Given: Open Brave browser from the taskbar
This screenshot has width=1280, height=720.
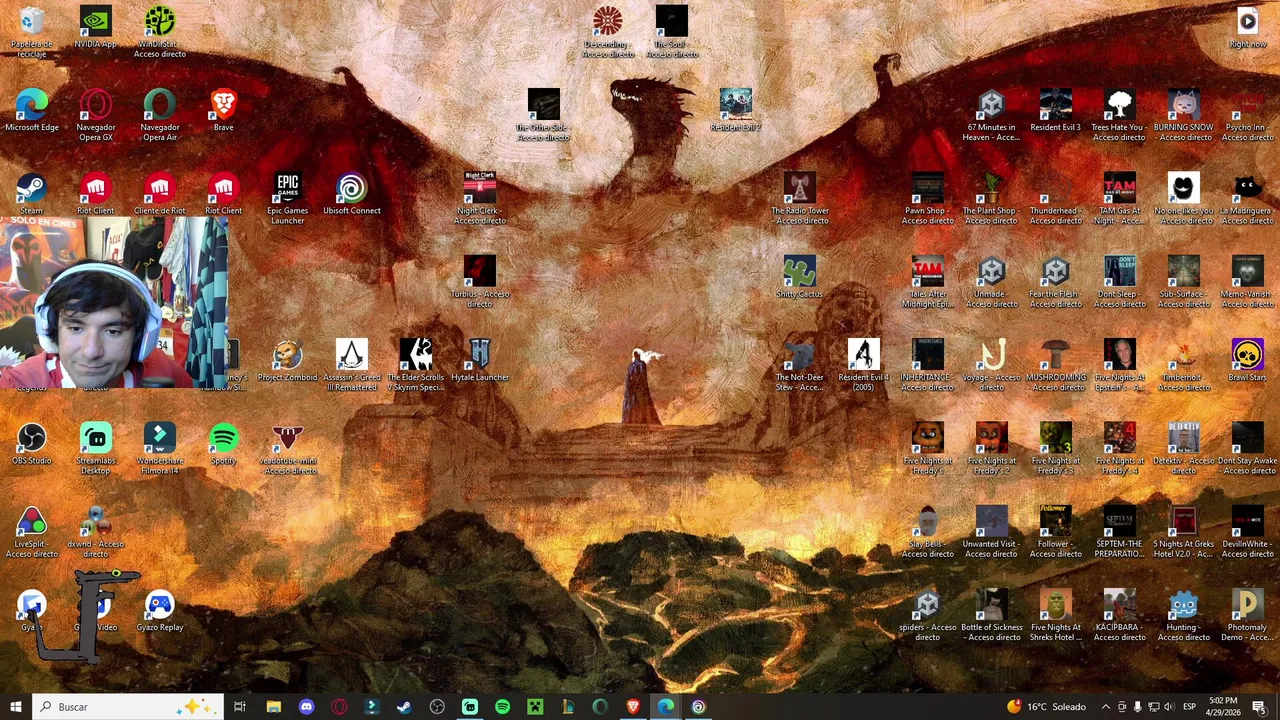Looking at the screenshot, I should coord(633,707).
